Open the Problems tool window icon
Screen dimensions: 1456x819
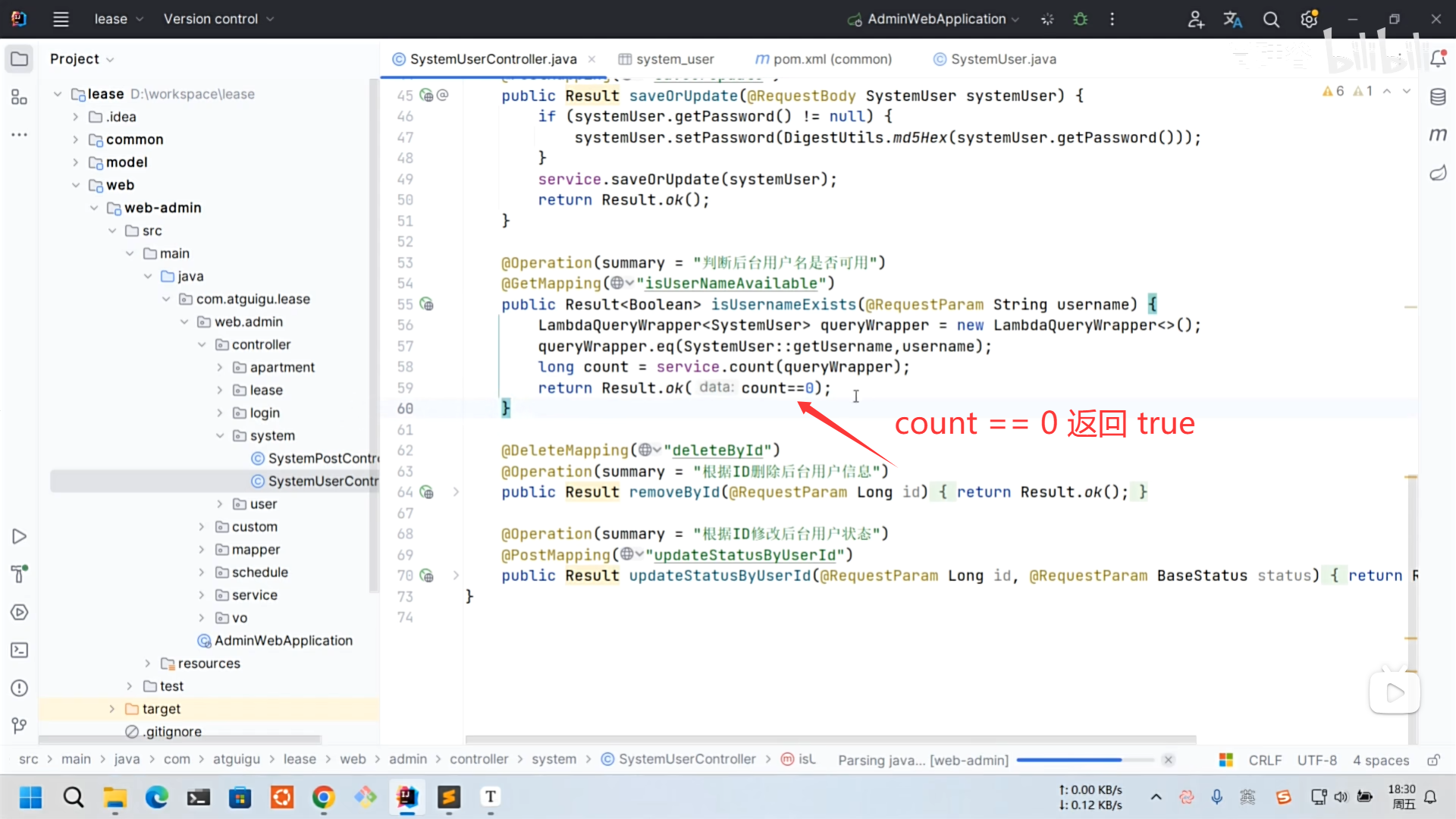20,688
